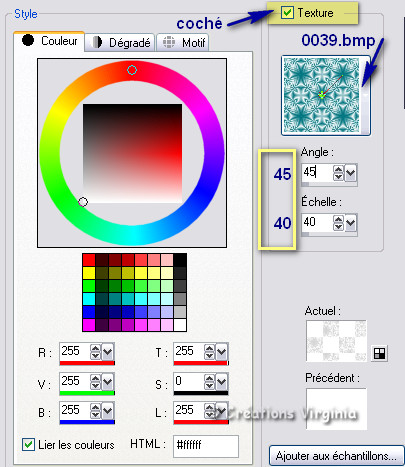Click the S value field
The width and height of the screenshot is (405, 467).
point(188,381)
